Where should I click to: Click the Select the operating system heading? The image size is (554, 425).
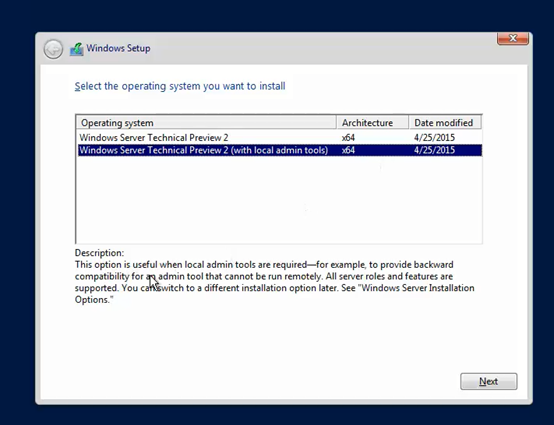click(180, 86)
